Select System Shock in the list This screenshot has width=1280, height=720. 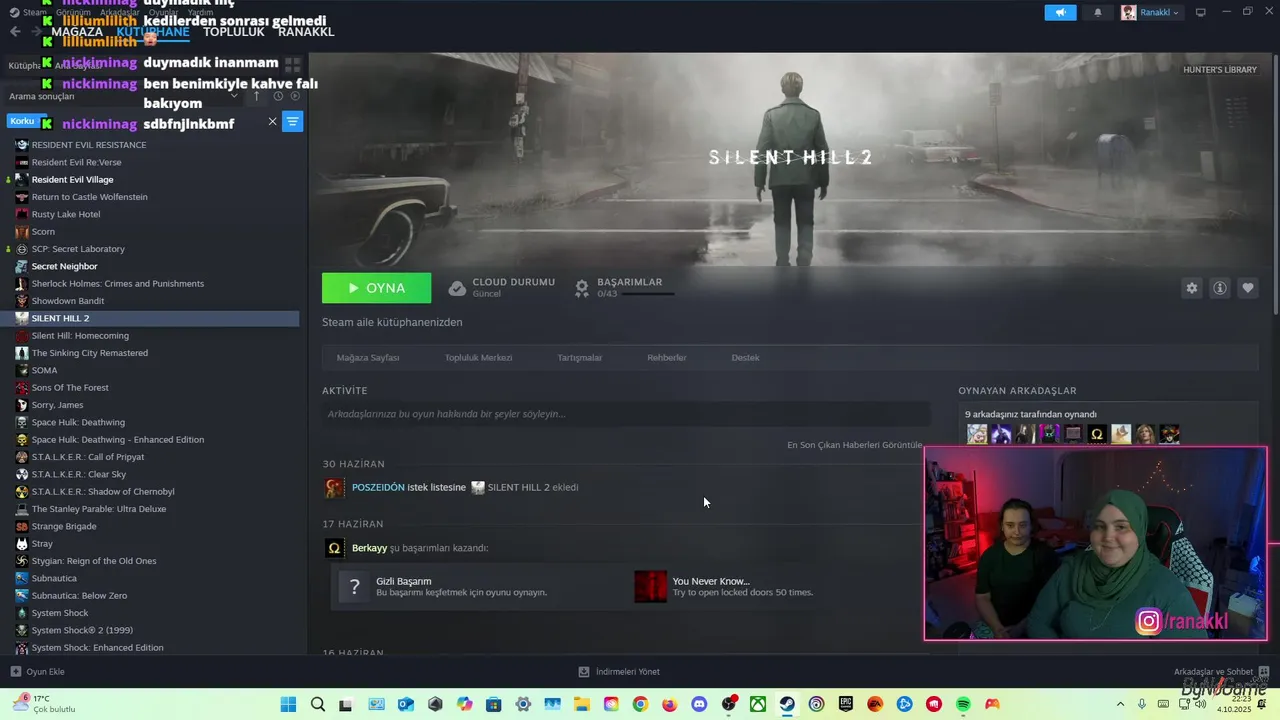point(60,613)
